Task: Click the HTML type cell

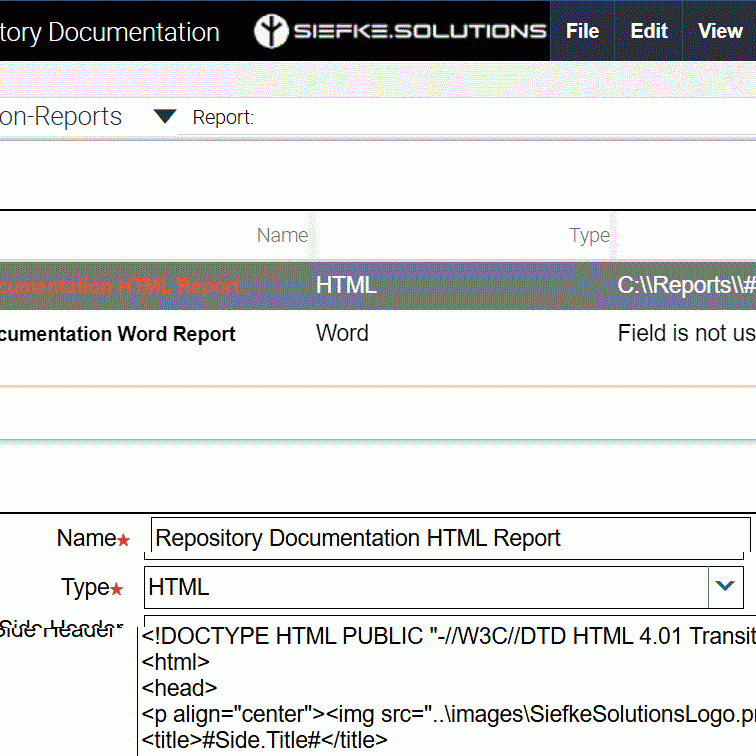Action: click(346, 285)
